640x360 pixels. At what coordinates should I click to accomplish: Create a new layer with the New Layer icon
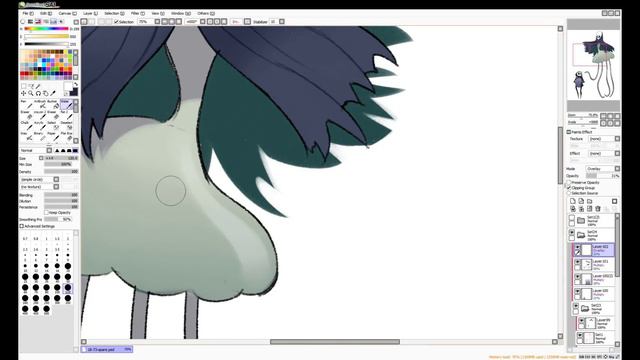click(573, 201)
